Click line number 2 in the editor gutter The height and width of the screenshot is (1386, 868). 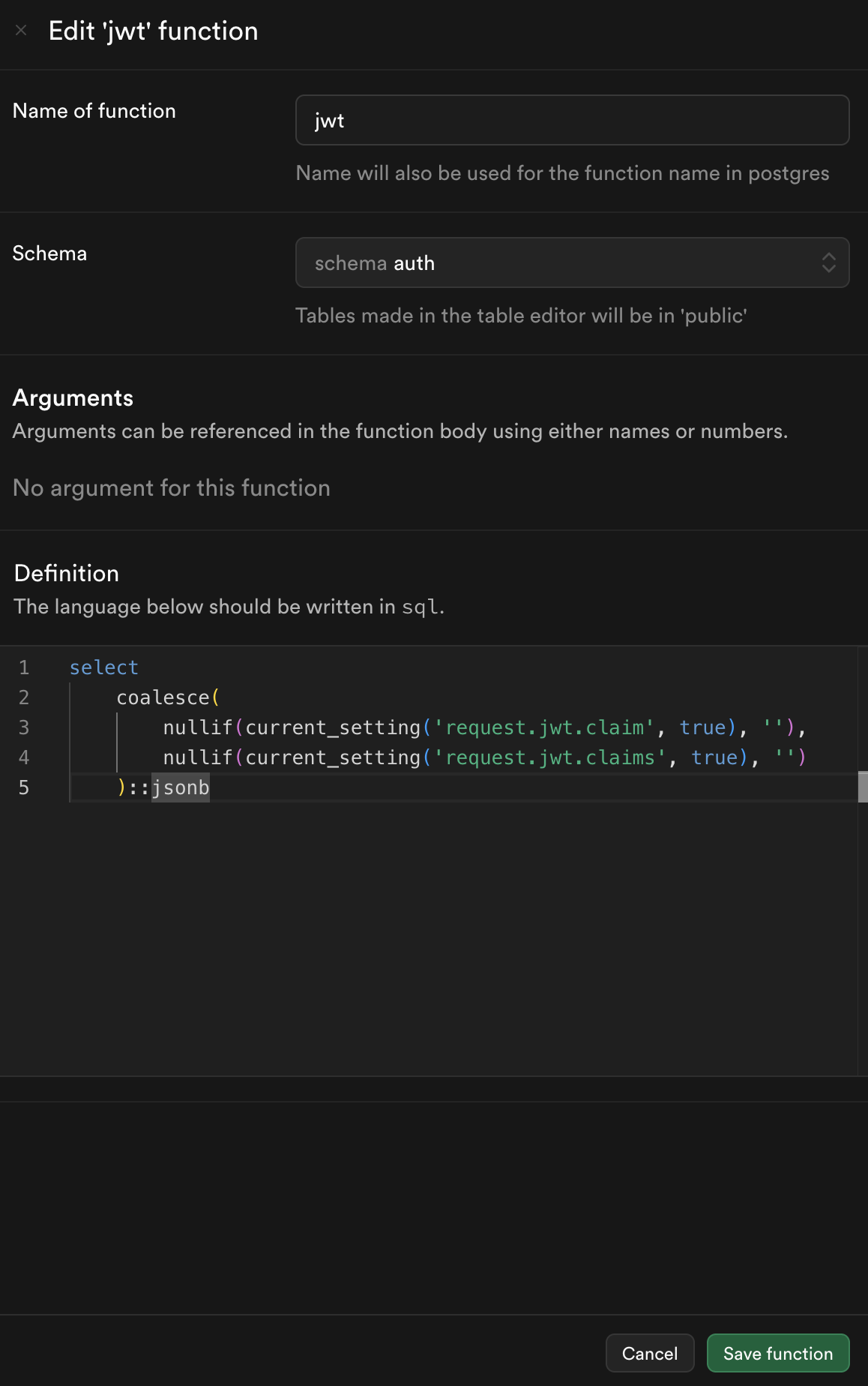(24, 697)
